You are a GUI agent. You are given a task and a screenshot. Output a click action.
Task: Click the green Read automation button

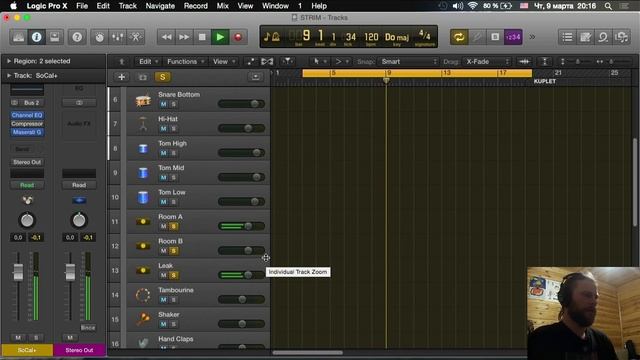tap(27, 185)
